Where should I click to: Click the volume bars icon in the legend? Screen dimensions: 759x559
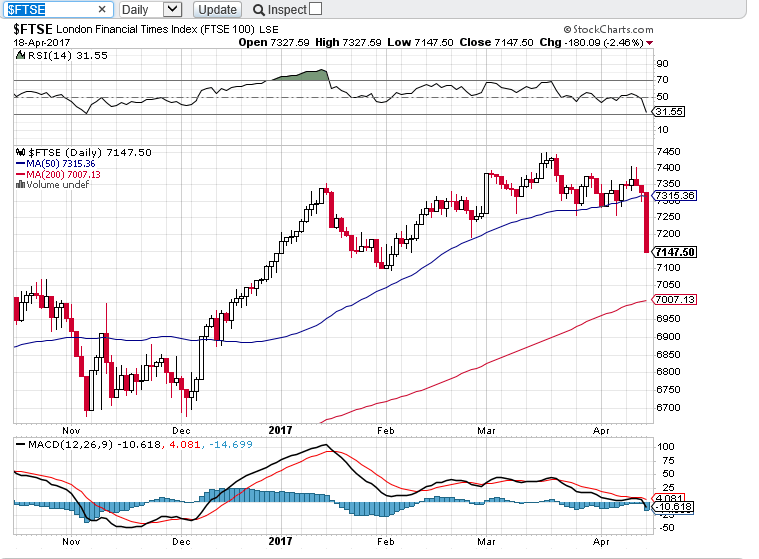pyautogui.click(x=20, y=184)
